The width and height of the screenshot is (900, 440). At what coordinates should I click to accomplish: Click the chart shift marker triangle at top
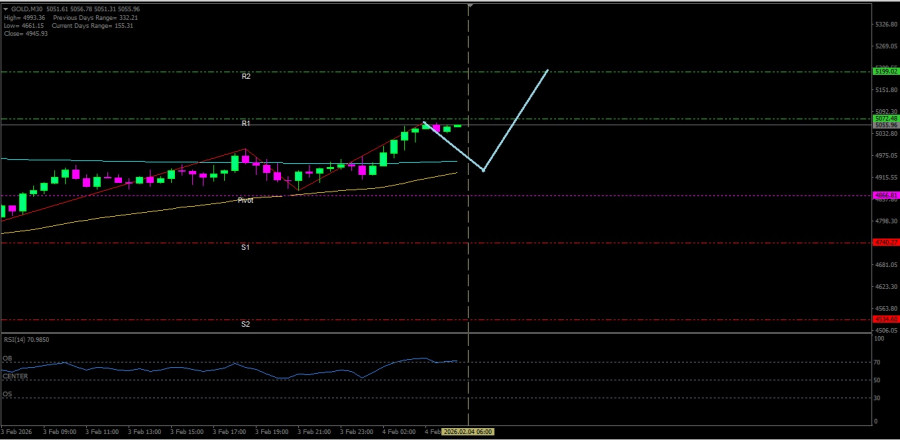pyautogui.click(x=470, y=5)
